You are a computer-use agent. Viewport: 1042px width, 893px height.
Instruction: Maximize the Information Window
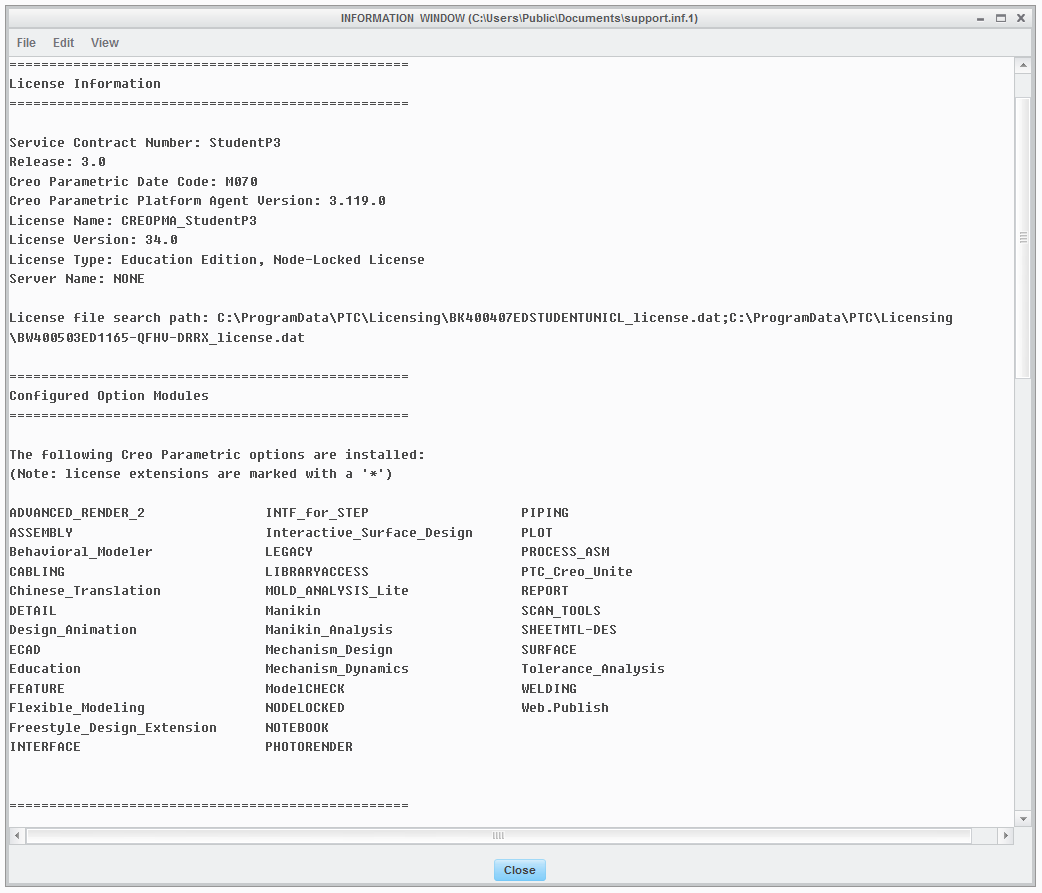[x=1001, y=18]
